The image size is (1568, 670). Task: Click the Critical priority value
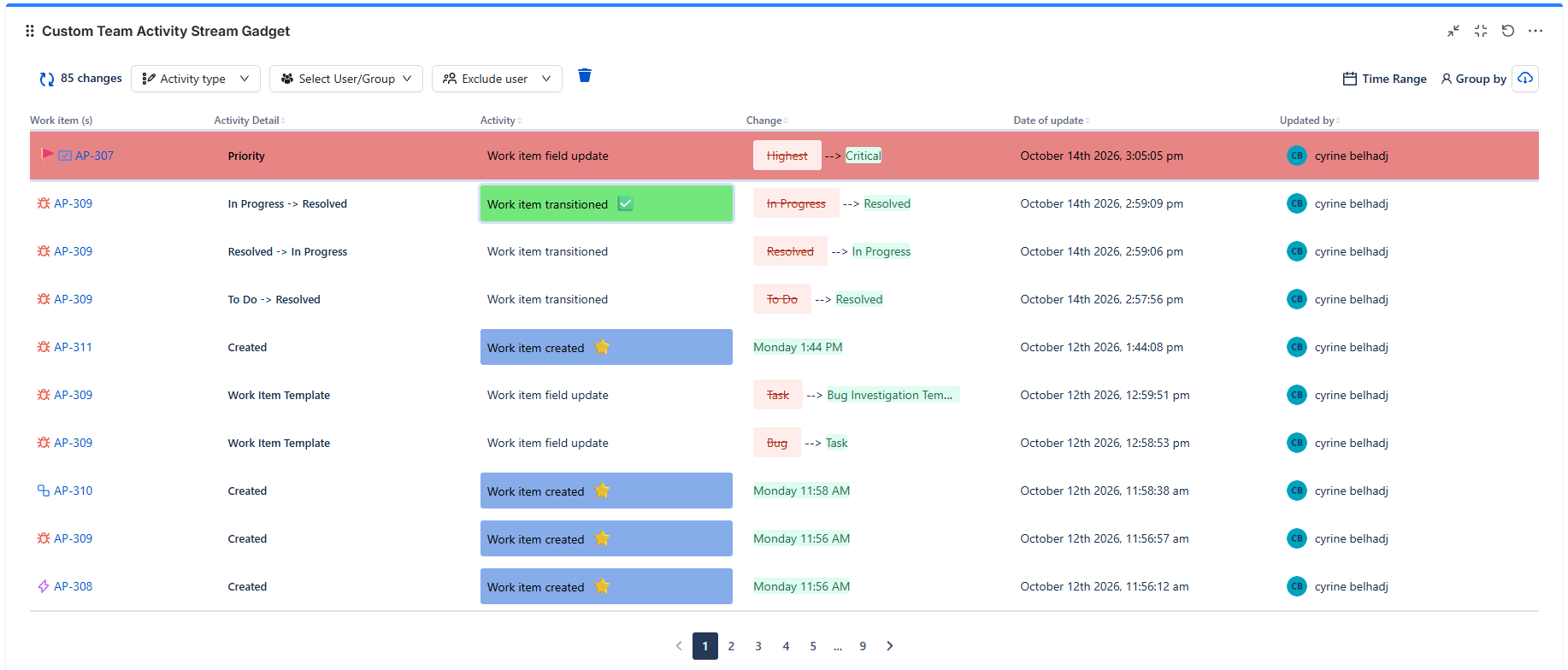864,156
